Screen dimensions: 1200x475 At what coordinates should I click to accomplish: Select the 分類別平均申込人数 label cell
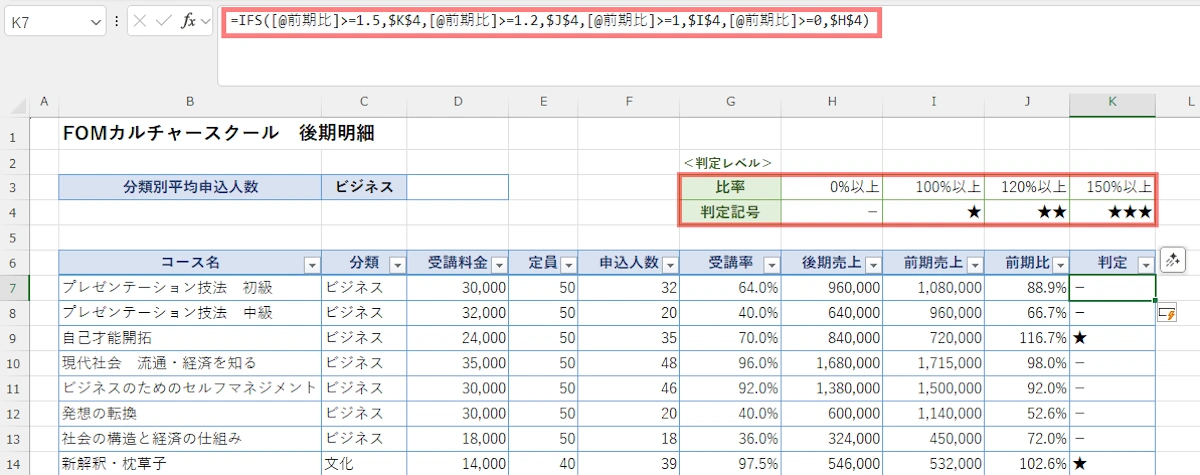click(190, 187)
